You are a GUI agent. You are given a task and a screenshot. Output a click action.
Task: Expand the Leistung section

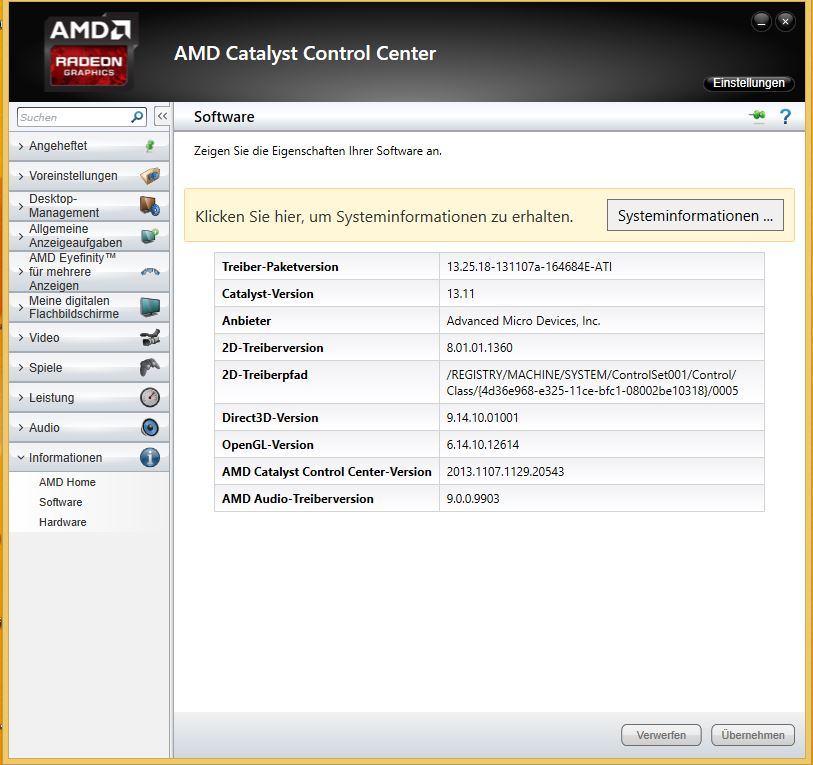click(89, 397)
